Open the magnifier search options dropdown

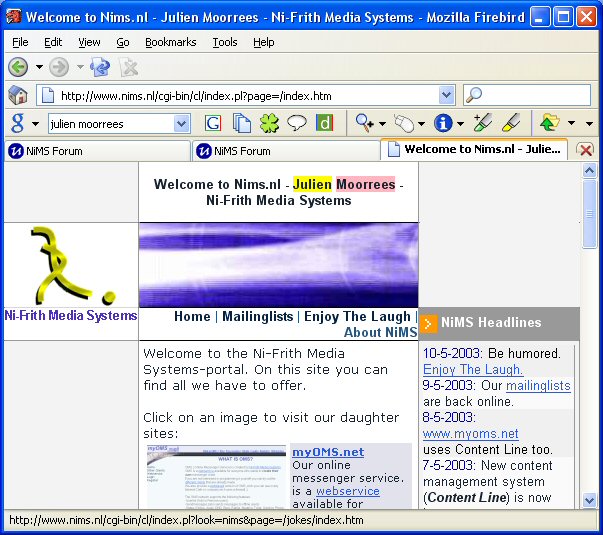click(x=382, y=124)
